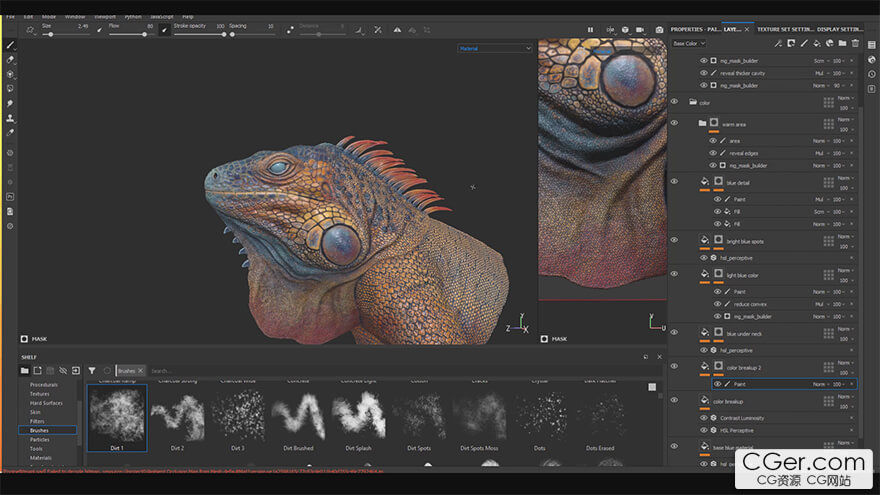Hide the color folder layer

tap(675, 102)
